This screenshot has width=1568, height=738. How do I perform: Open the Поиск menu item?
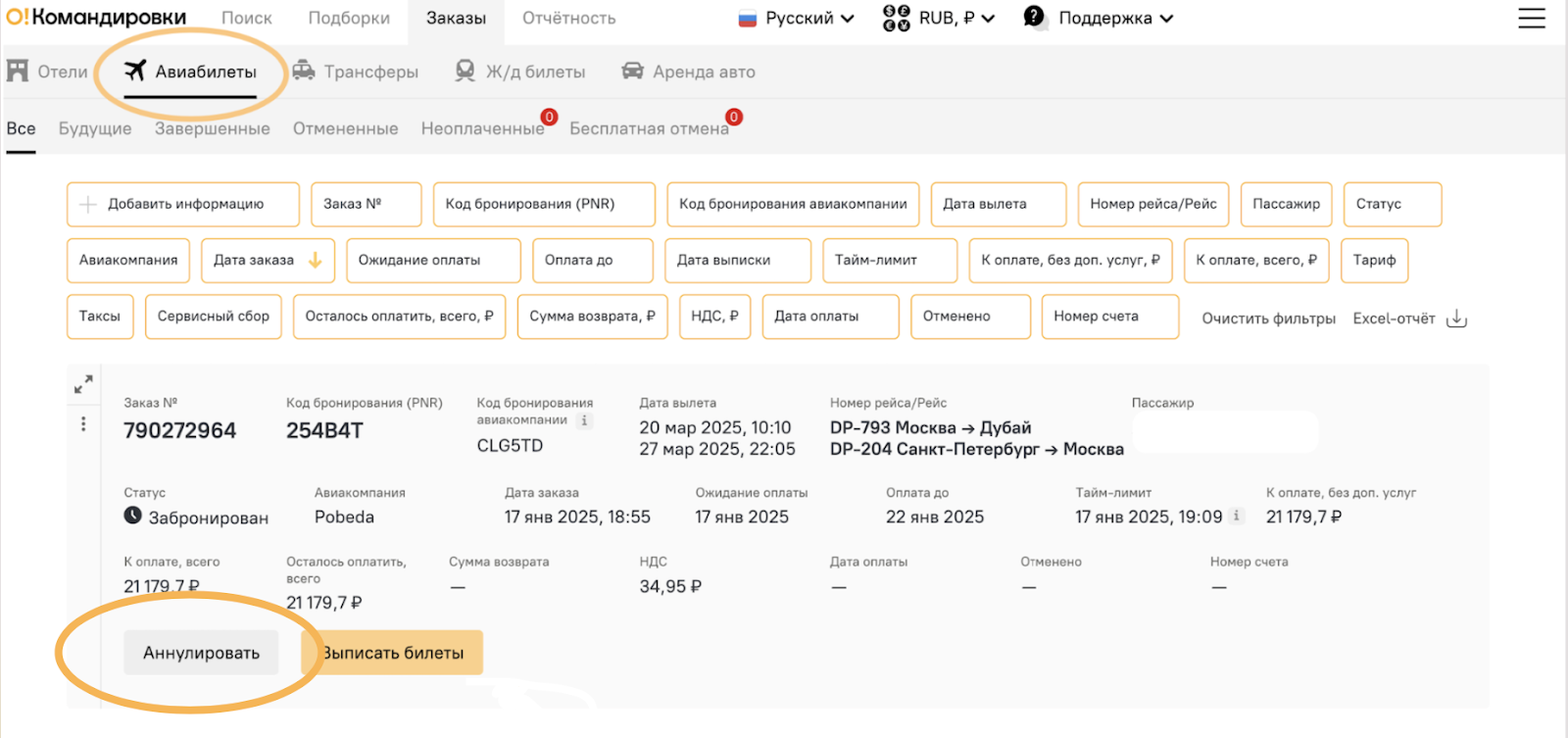[247, 19]
